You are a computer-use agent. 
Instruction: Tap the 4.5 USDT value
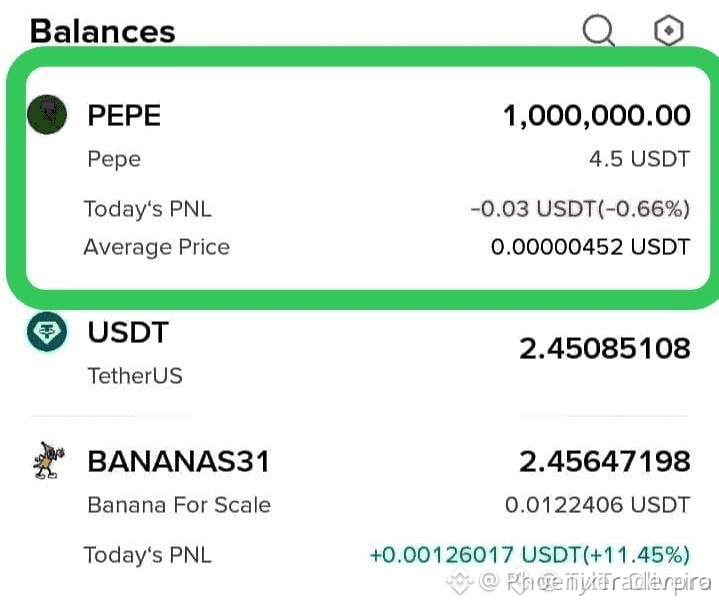tap(640, 159)
